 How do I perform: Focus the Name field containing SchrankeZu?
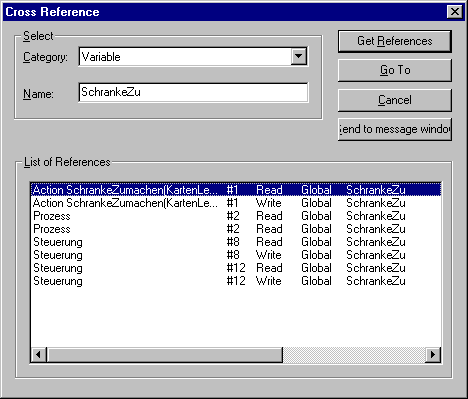pos(193,92)
